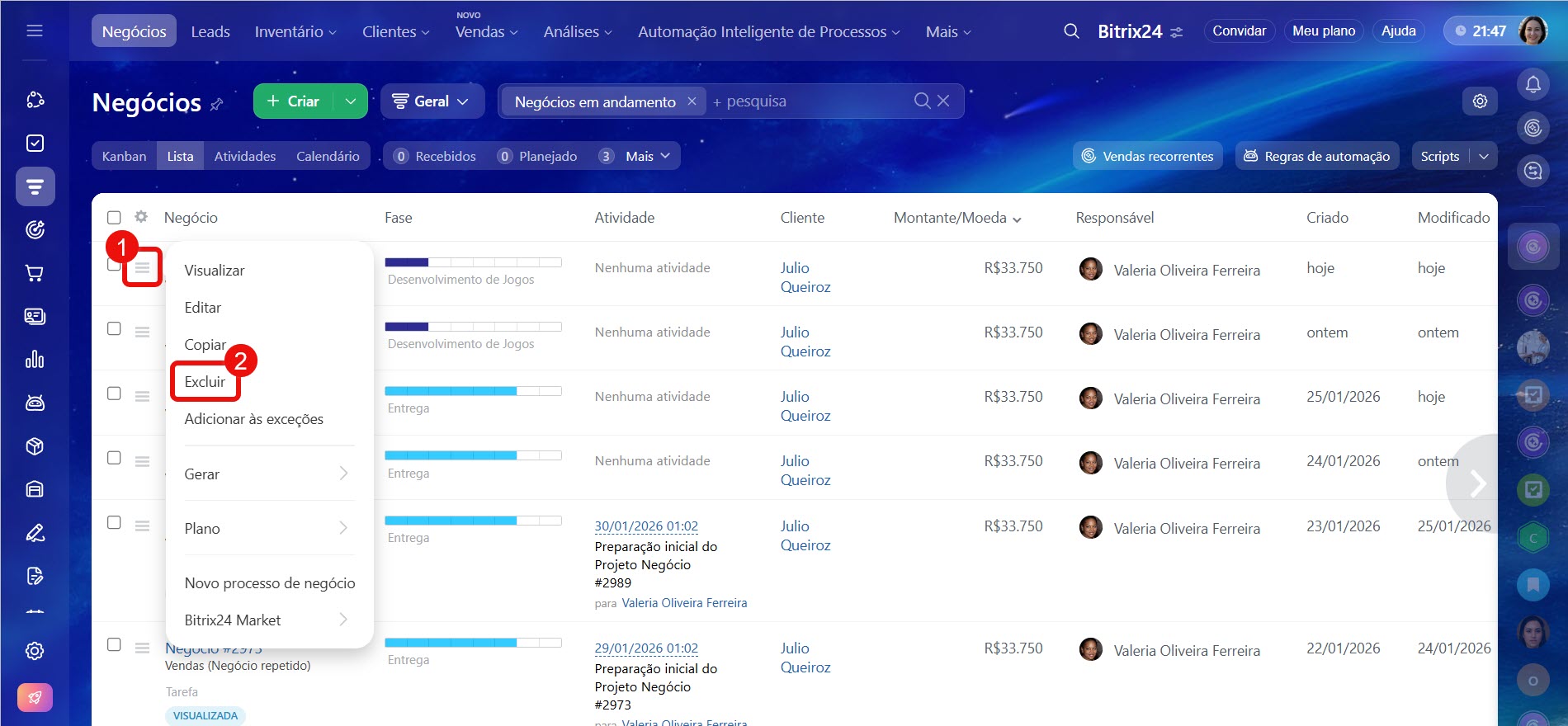
Task: Open the notifications bell icon
Action: tap(1533, 84)
